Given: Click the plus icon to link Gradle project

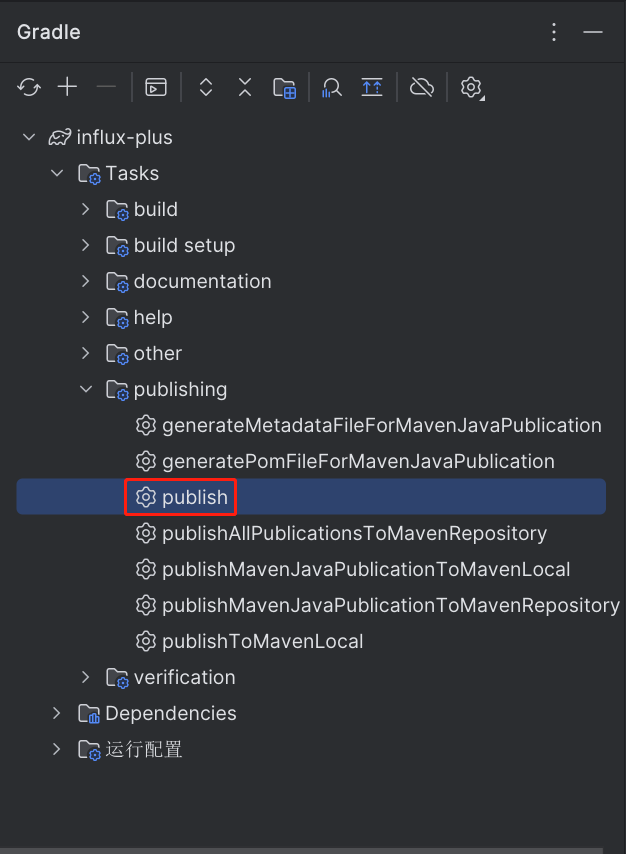Looking at the screenshot, I should [x=68, y=87].
